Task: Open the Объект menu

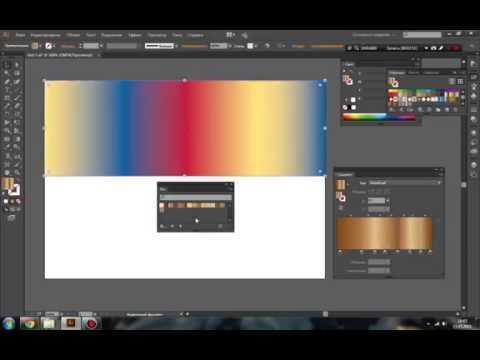Action: tap(73, 35)
